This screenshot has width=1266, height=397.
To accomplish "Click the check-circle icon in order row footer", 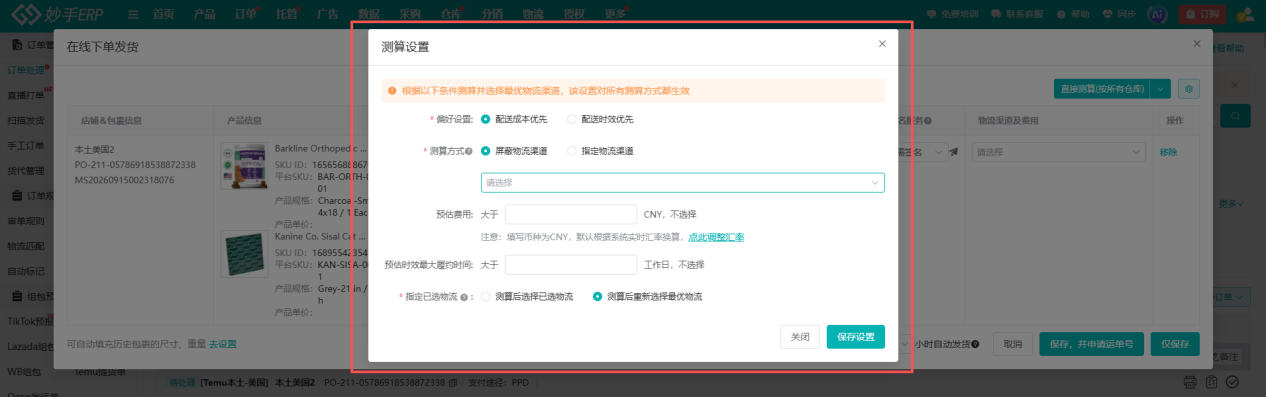I will click(1233, 382).
